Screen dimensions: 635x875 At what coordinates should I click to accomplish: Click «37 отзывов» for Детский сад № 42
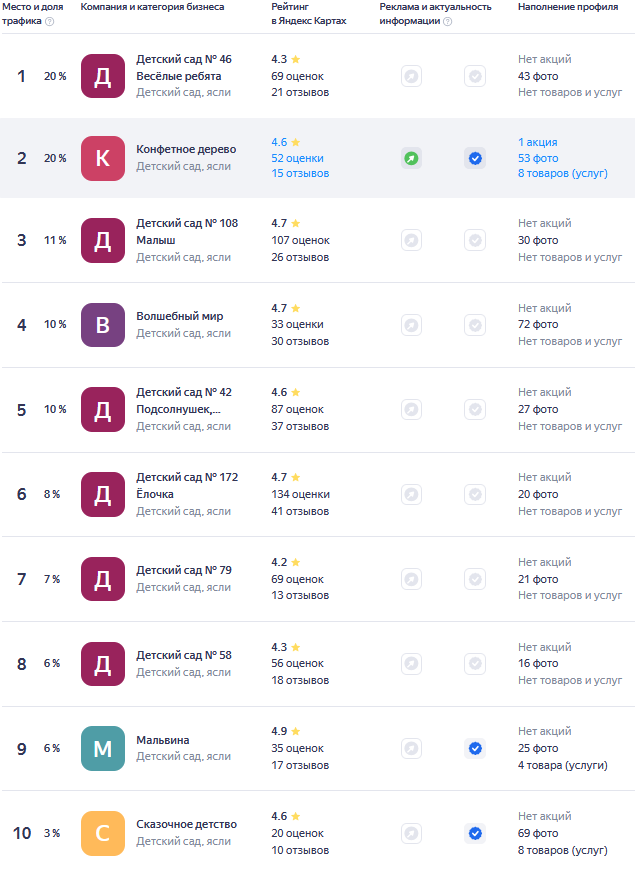point(300,426)
